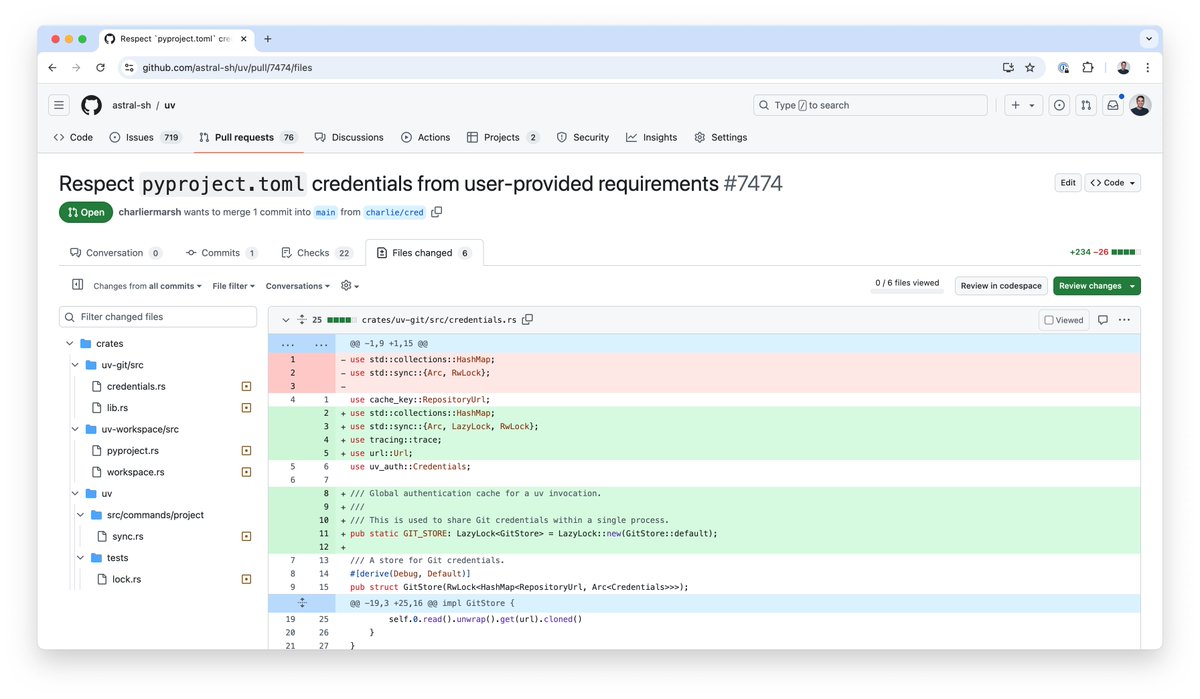Image resolution: width=1200 pixels, height=699 pixels.
Task: Open the Chrome three-dot menu
Action: pos(1146,67)
